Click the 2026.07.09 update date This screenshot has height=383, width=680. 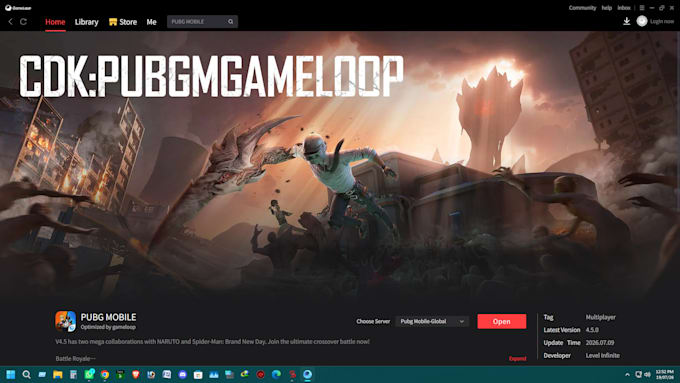click(600, 343)
